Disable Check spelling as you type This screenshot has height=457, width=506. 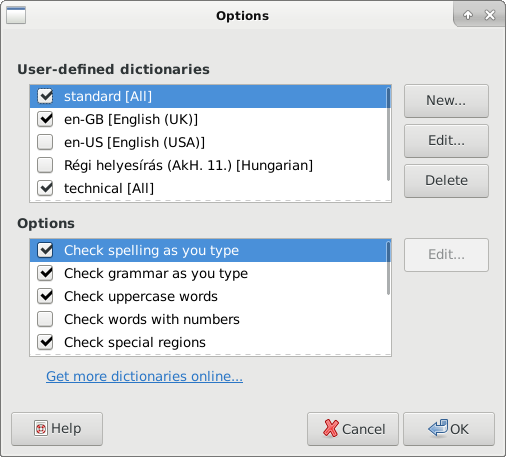pyautogui.click(x=45, y=250)
